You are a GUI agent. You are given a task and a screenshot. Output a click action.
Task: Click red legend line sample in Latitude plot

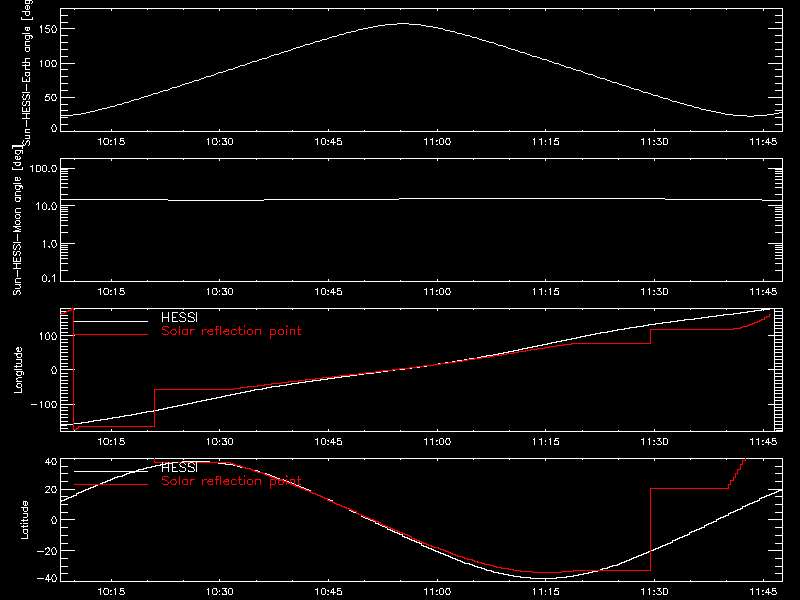pyautogui.click(x=111, y=484)
